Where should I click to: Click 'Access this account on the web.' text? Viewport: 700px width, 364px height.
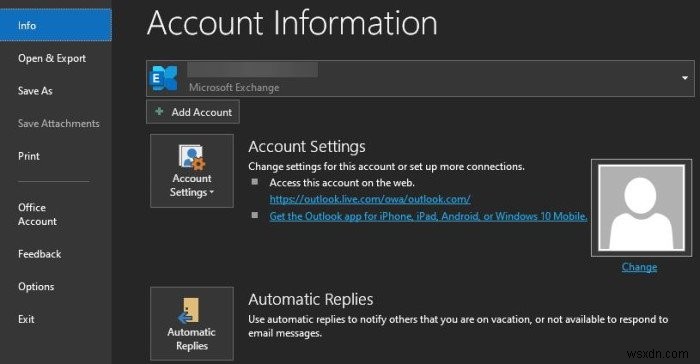point(342,183)
